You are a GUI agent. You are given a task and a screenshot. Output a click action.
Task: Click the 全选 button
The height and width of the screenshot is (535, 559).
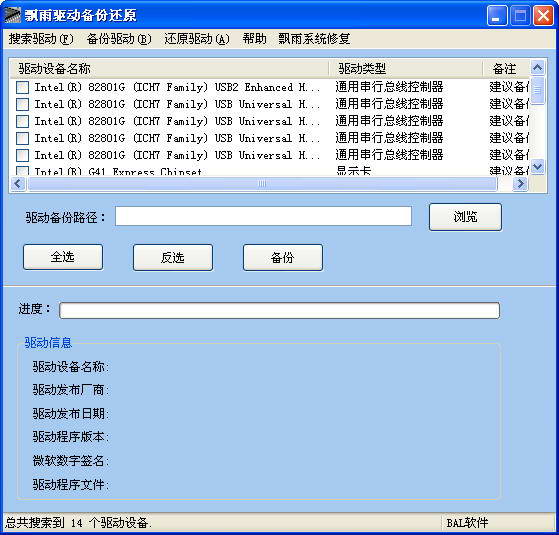tap(63, 257)
